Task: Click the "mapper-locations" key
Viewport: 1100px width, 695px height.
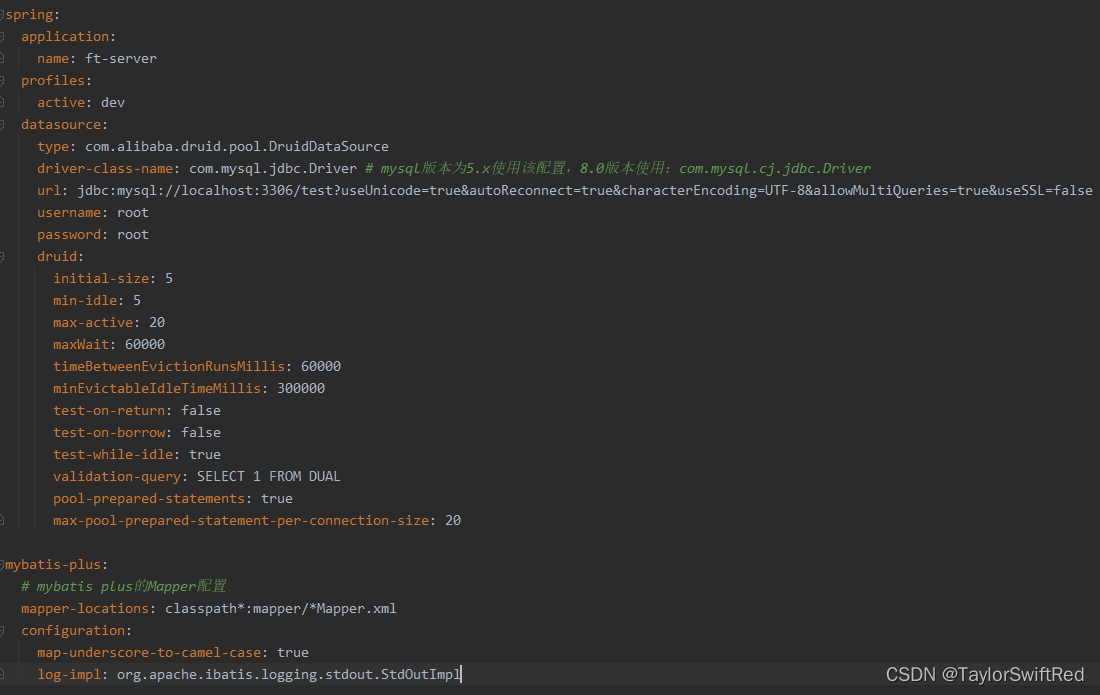Action: tap(85, 609)
